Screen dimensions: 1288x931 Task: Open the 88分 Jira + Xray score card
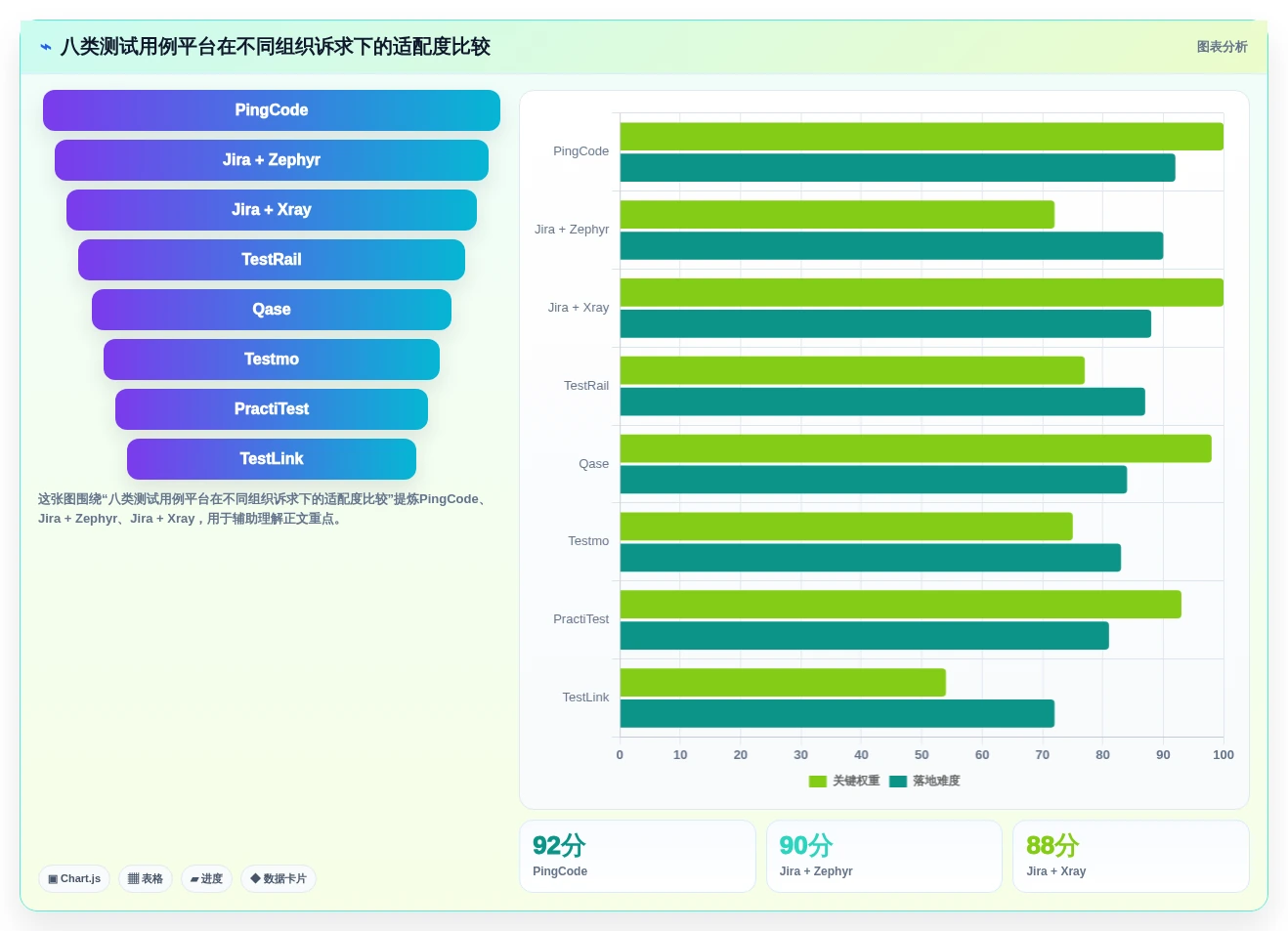tap(1131, 857)
